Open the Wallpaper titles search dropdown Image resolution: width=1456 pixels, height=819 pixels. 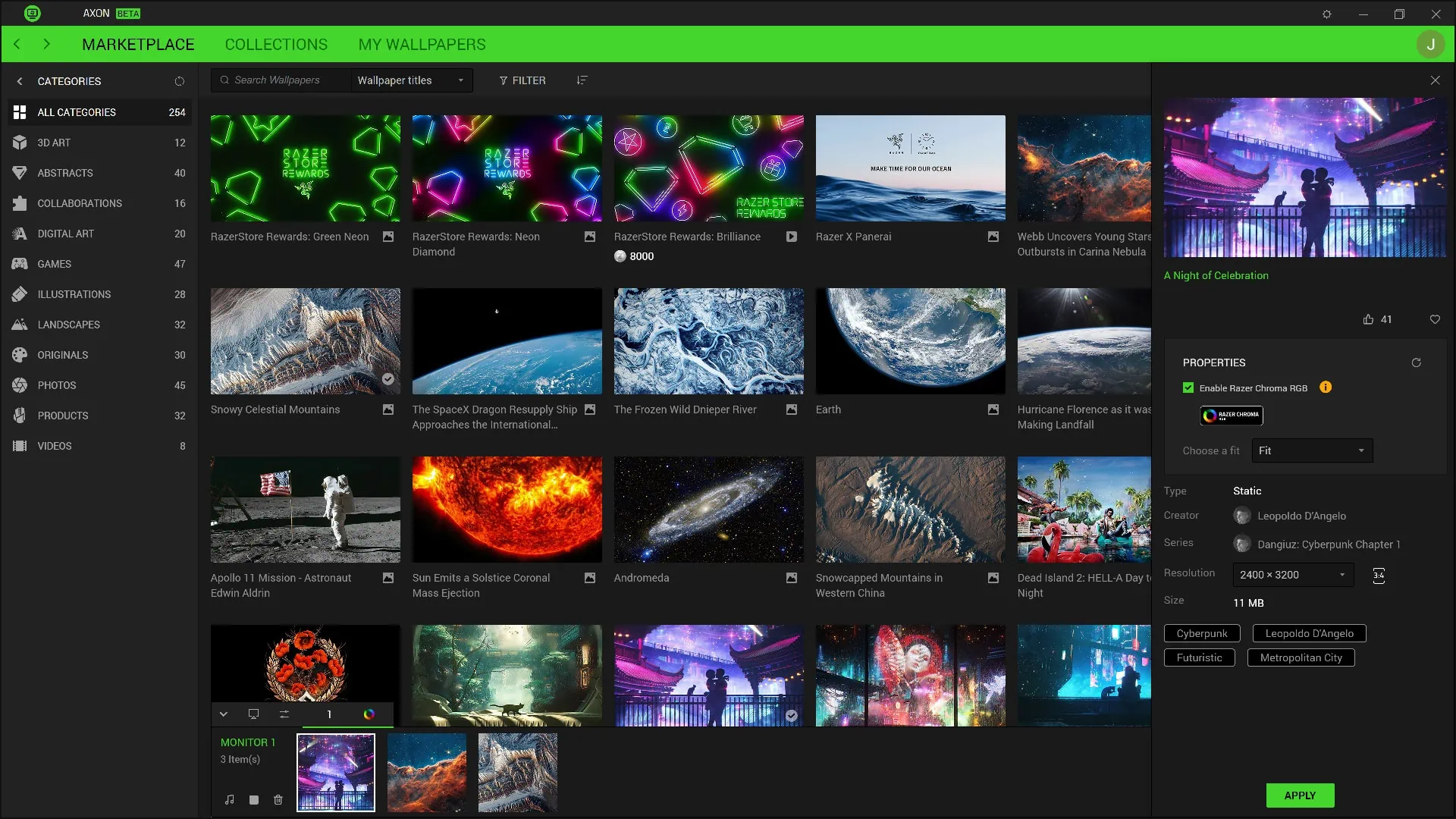pyautogui.click(x=410, y=80)
